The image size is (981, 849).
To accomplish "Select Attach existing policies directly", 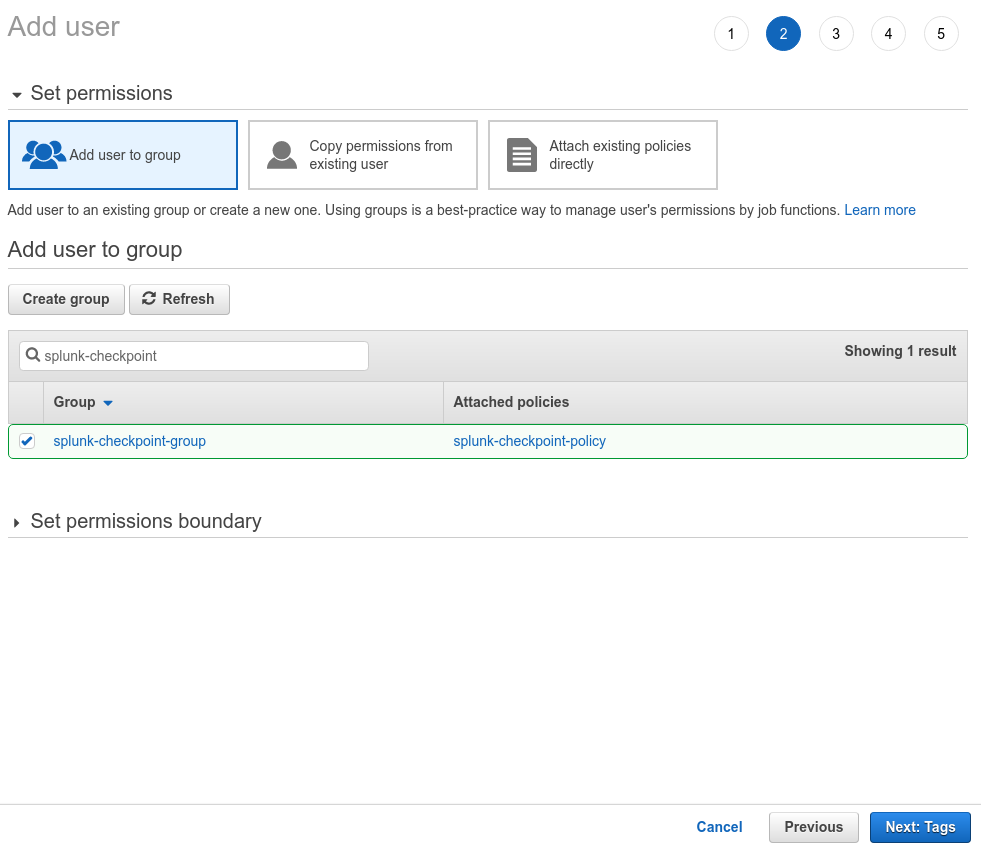I will tap(602, 155).
